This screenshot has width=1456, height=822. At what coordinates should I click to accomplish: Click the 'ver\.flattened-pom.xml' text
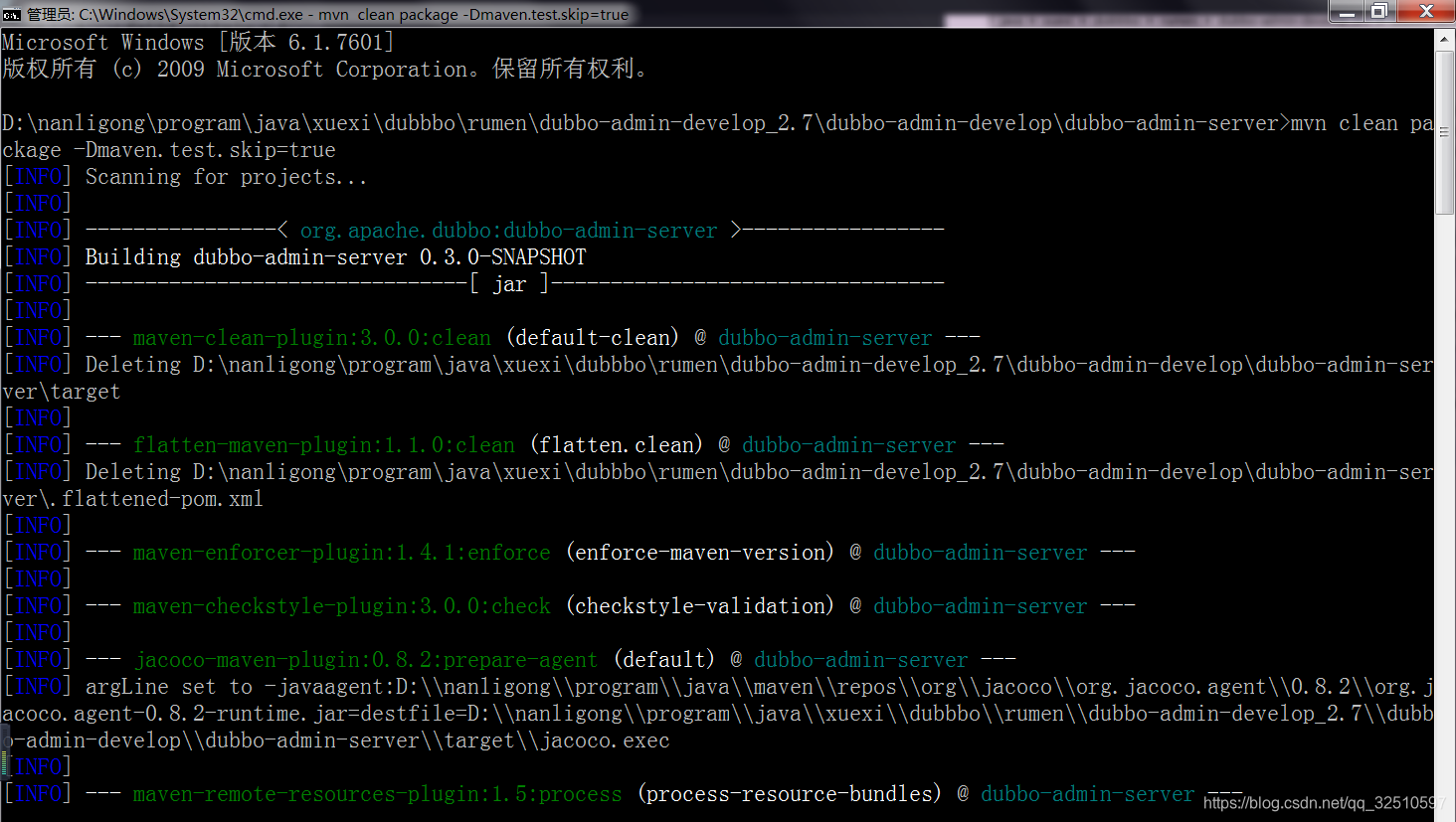point(132,499)
